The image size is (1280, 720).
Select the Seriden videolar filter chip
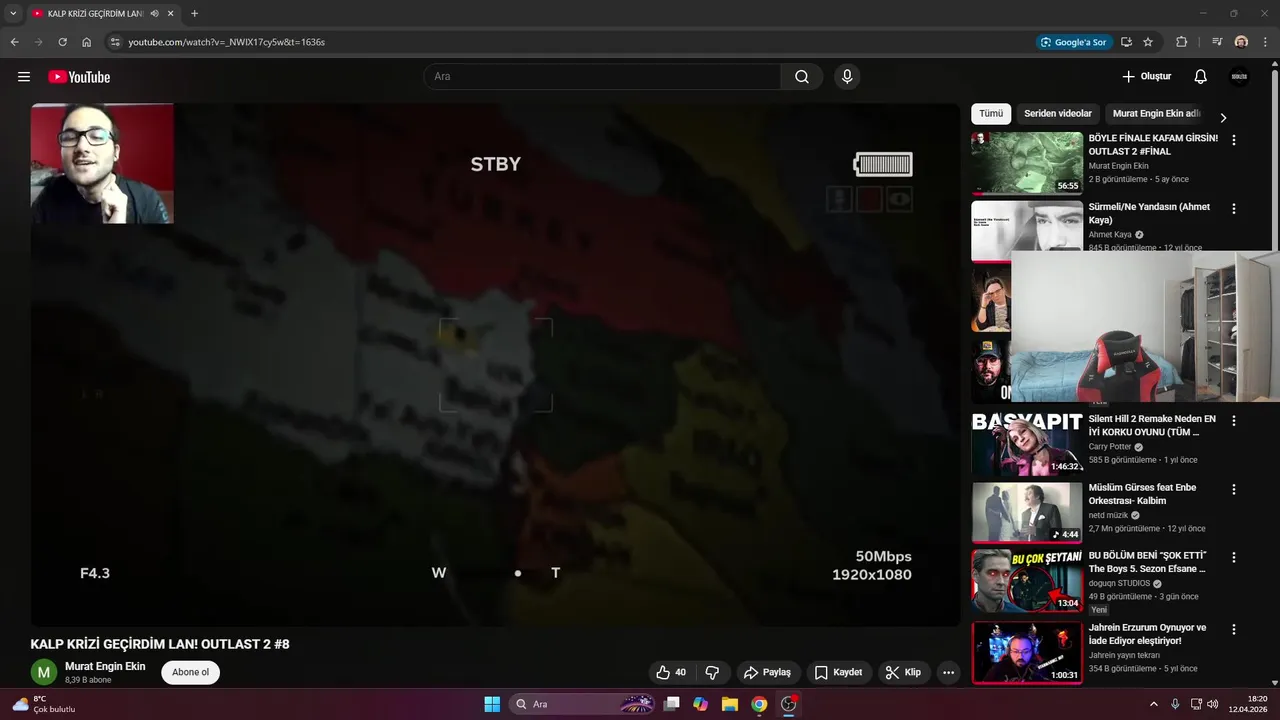(x=1058, y=114)
